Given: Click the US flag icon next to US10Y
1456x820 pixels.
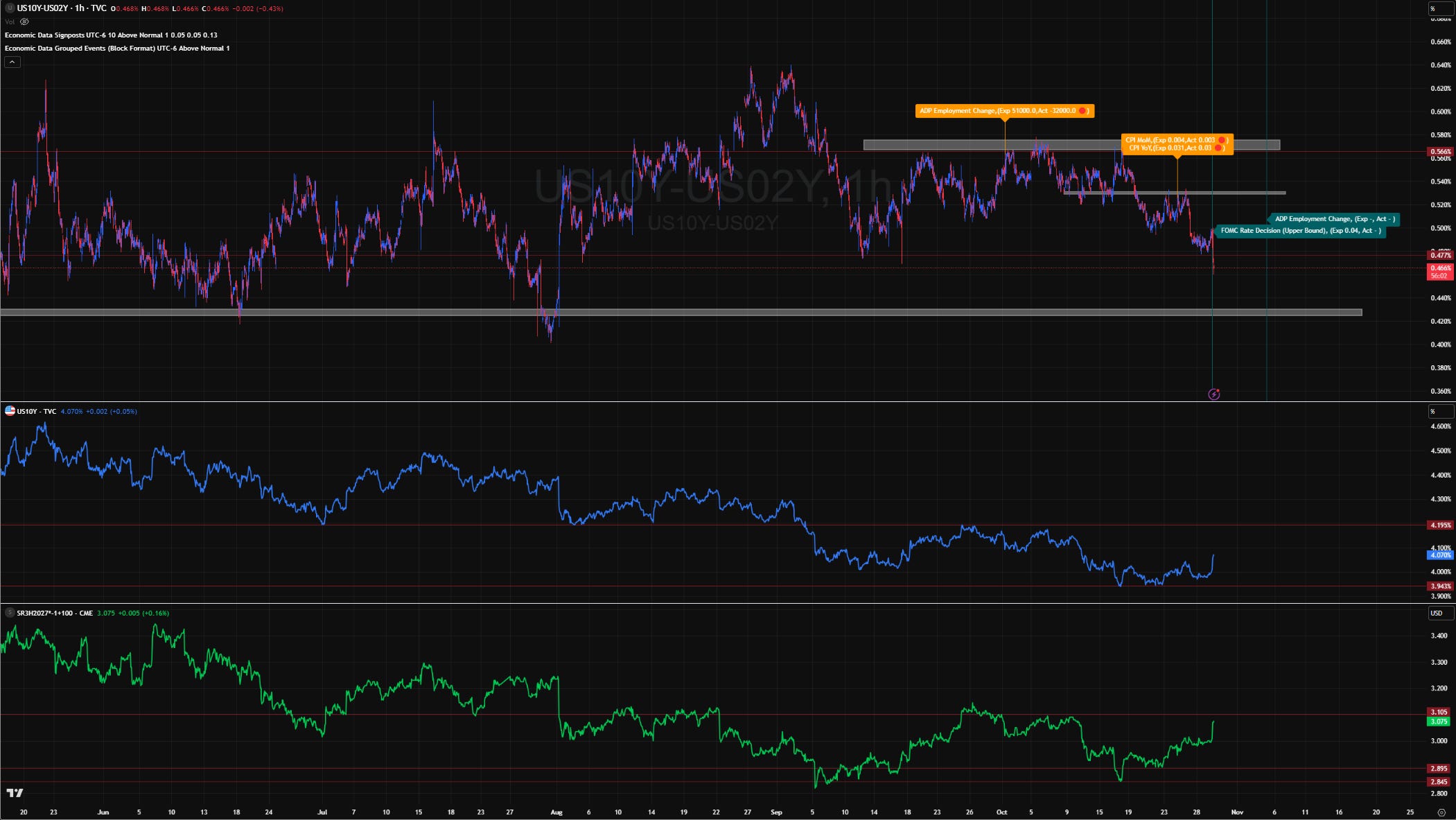Looking at the screenshot, I should [x=10, y=411].
